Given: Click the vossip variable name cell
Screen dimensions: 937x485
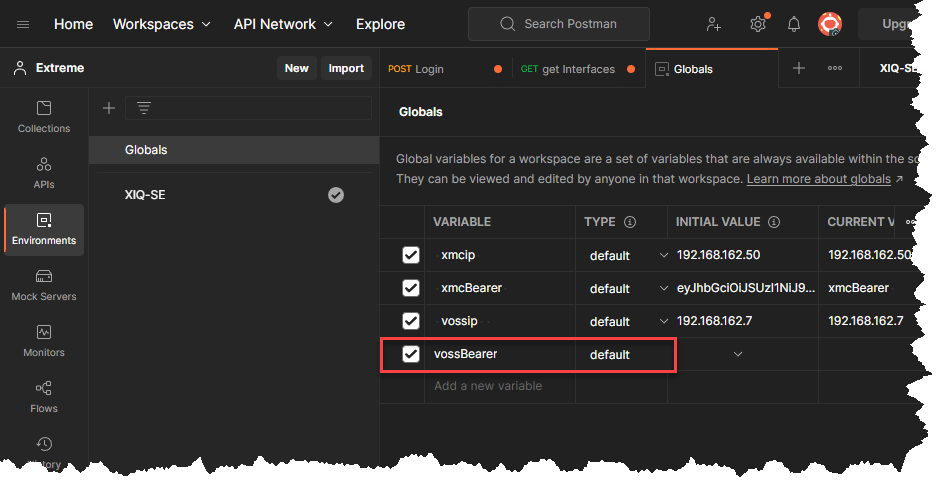Looking at the screenshot, I should tap(500, 321).
